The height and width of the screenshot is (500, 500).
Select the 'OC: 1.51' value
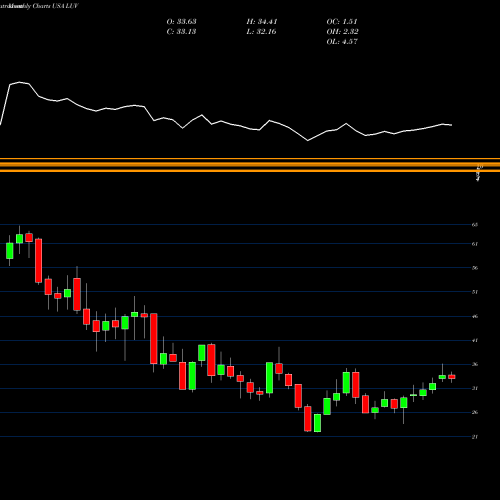point(342,22)
